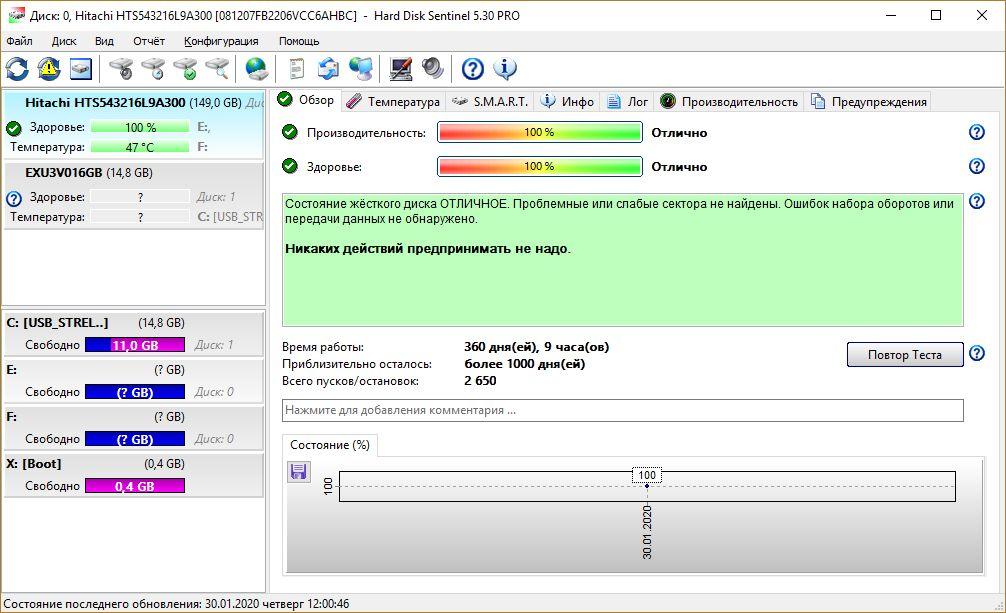Viewport: 1006px width, 613px height.
Task: Click the disk panel icon in blue frame
Action: point(81,69)
